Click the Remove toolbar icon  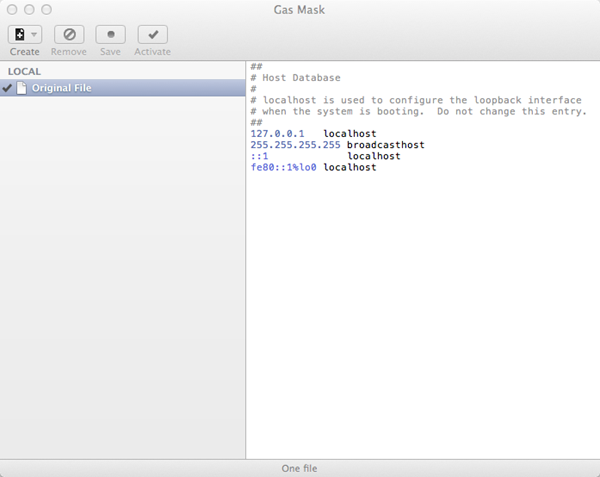tap(69, 34)
